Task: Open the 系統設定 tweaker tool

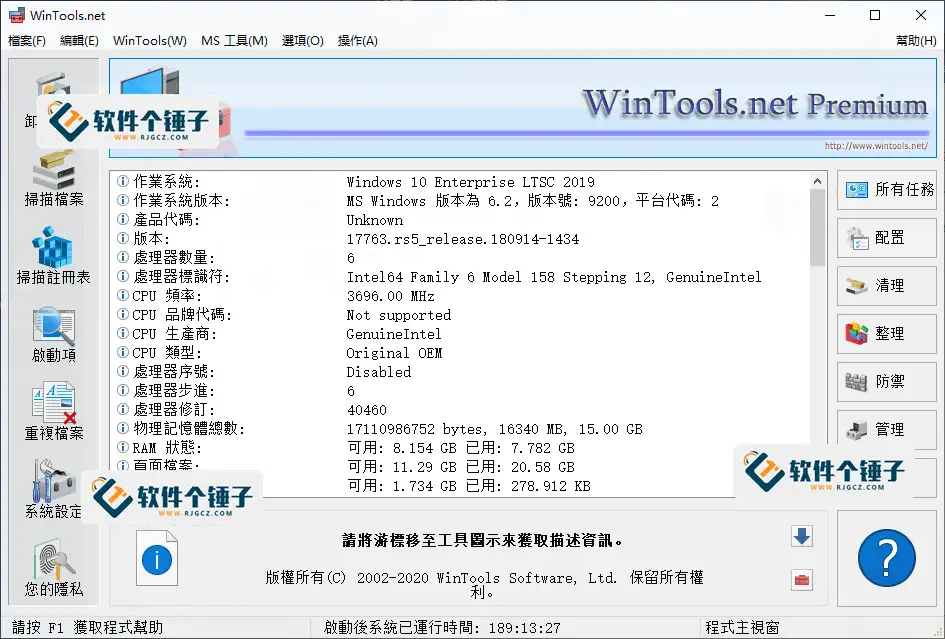Action: coord(54,489)
